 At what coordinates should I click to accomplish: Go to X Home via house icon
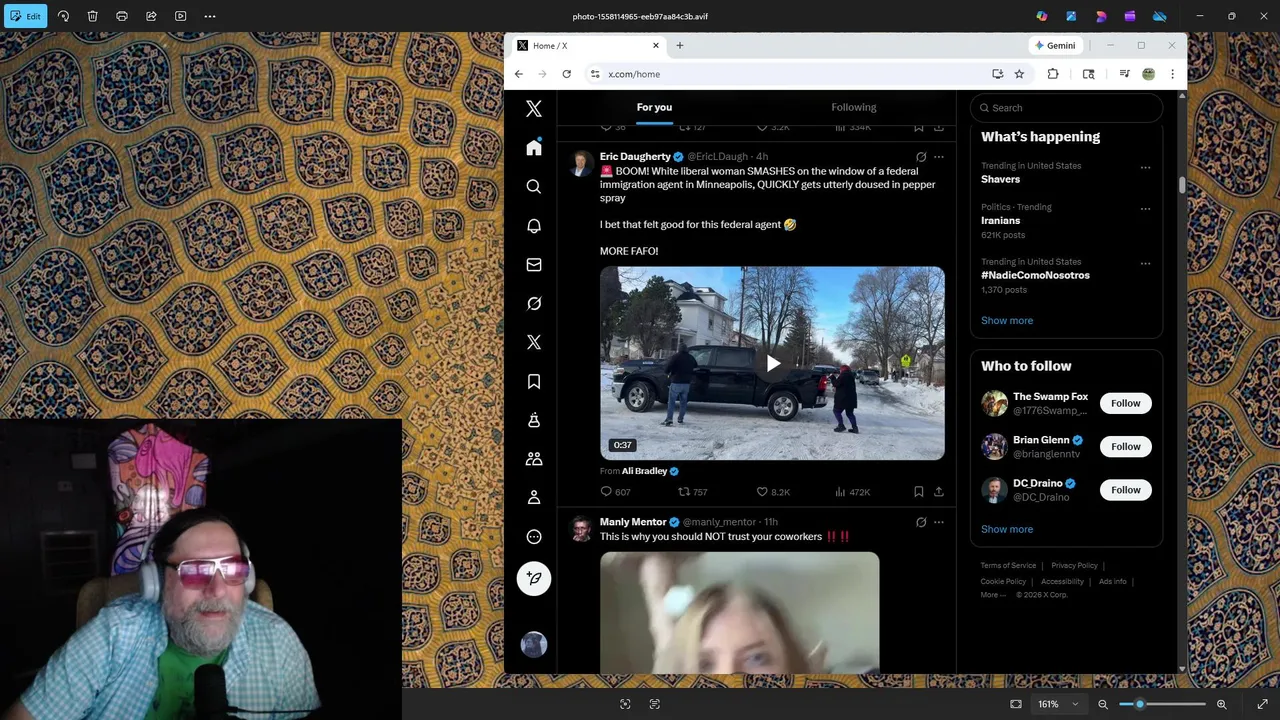(x=534, y=148)
